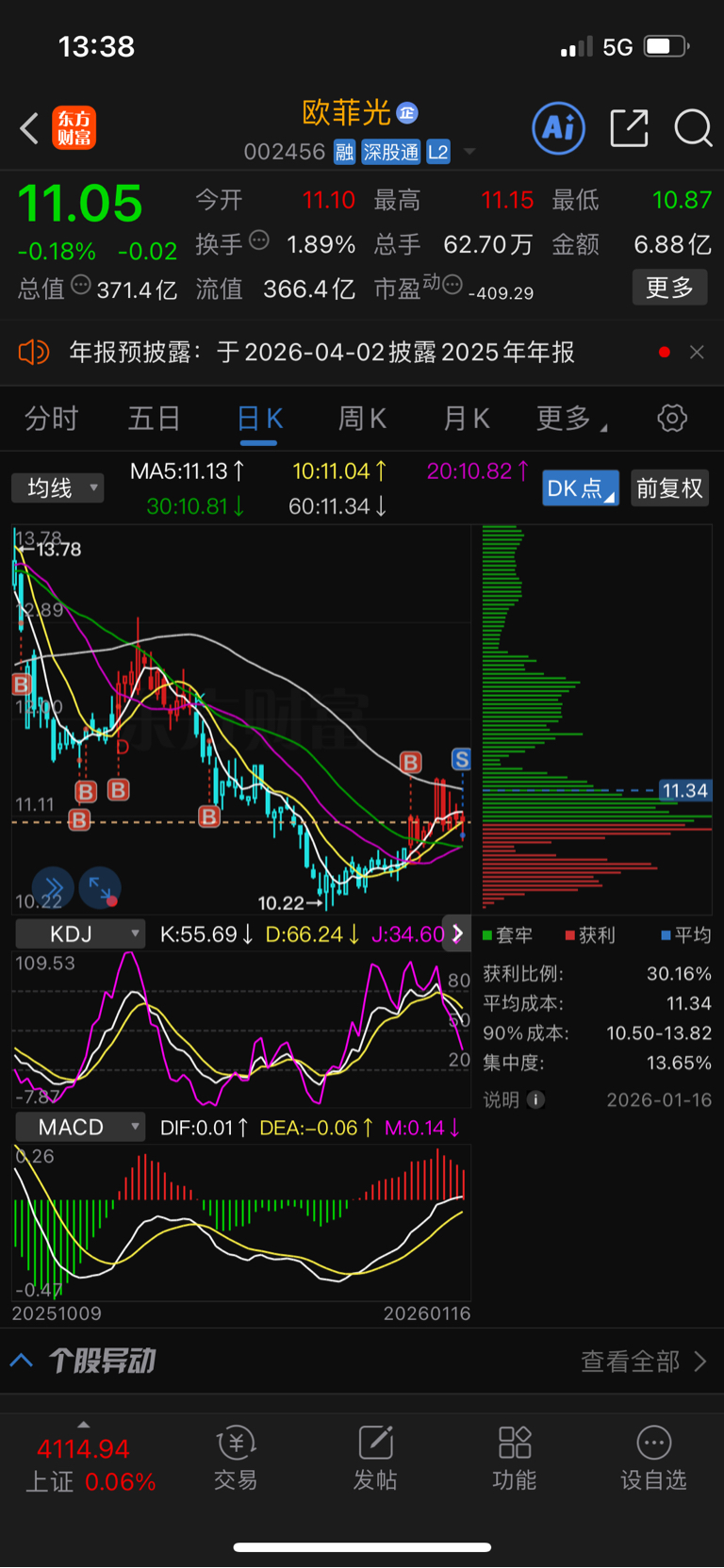Tap the 平均 legend item

pos(686,935)
